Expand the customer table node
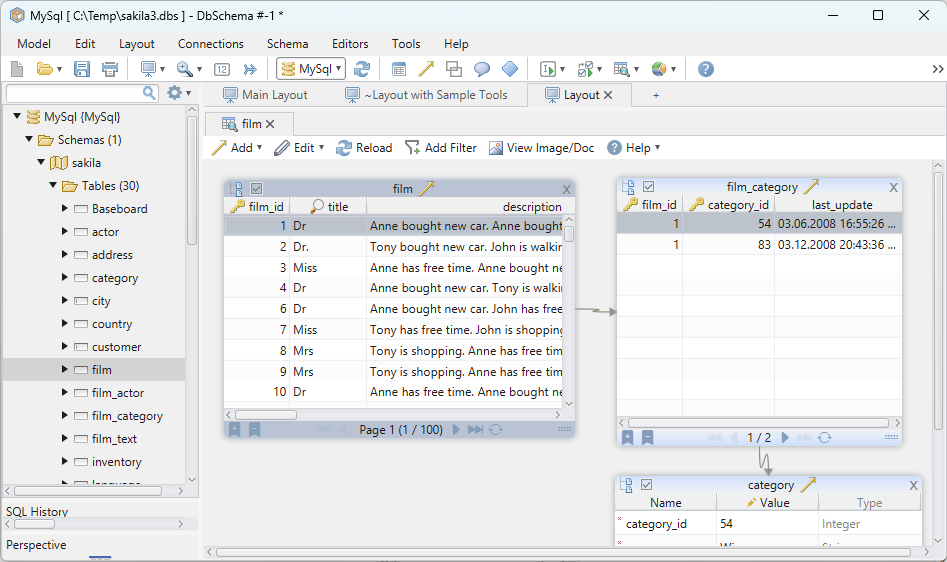 pyautogui.click(x=65, y=346)
